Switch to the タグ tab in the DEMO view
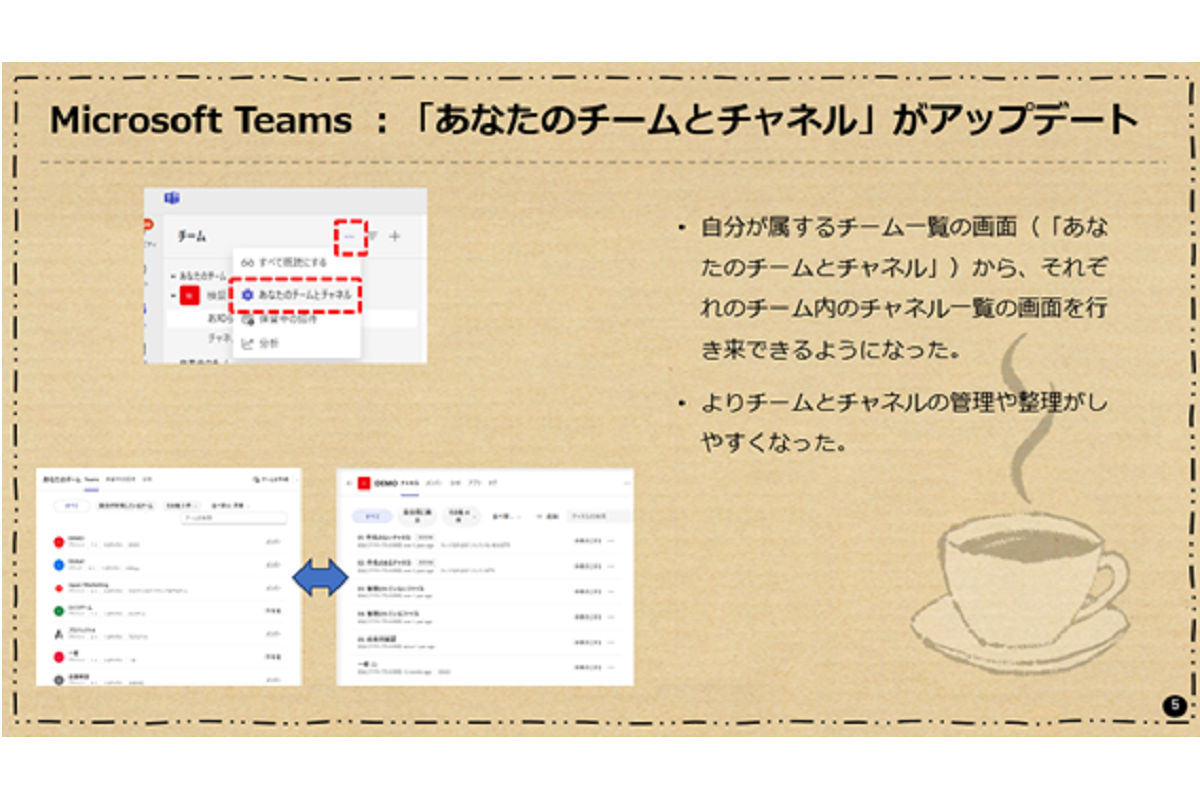The height and width of the screenshot is (800, 1200). 492,483
